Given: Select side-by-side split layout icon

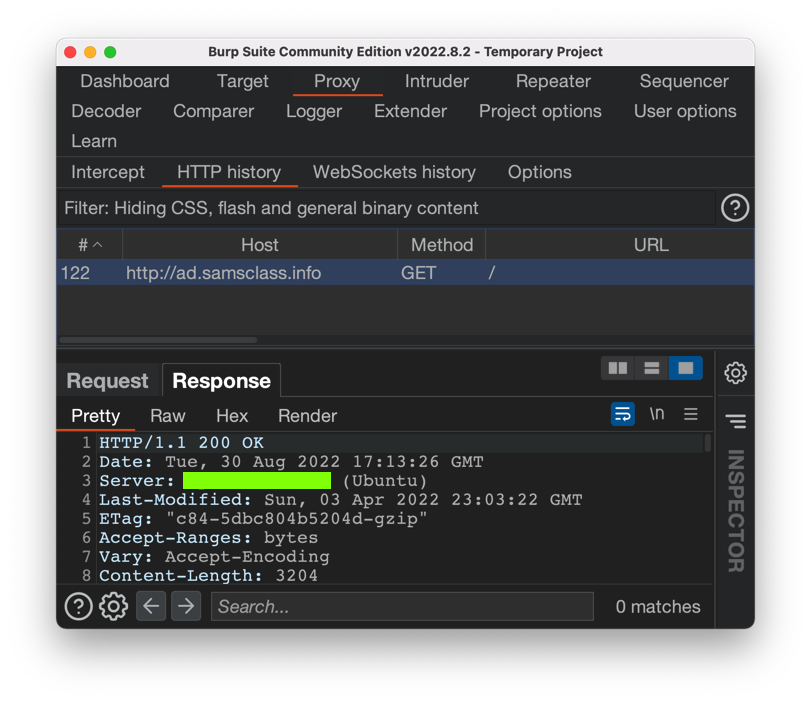Looking at the screenshot, I should [x=618, y=368].
